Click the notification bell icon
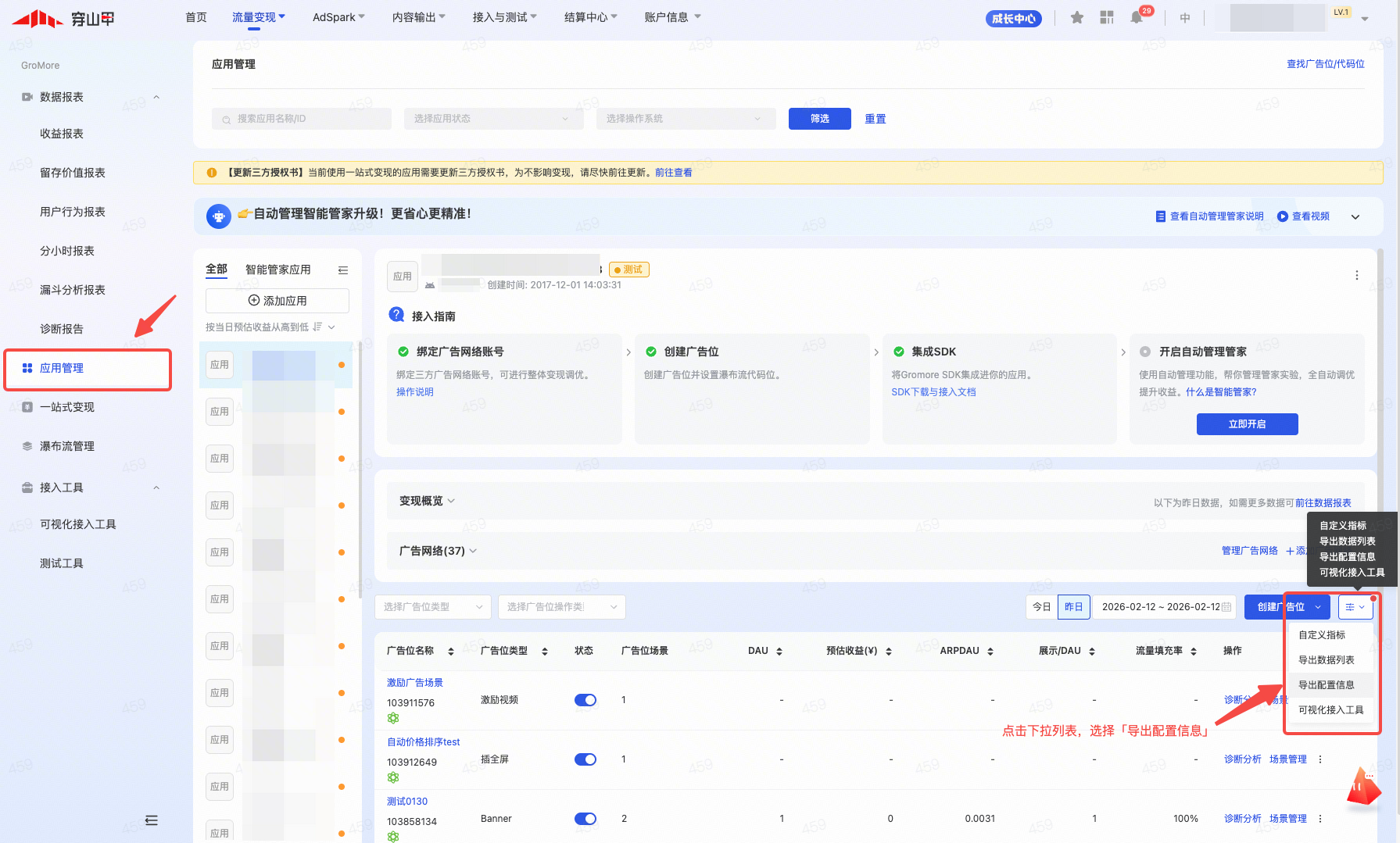The image size is (1400, 843). coord(1136,17)
